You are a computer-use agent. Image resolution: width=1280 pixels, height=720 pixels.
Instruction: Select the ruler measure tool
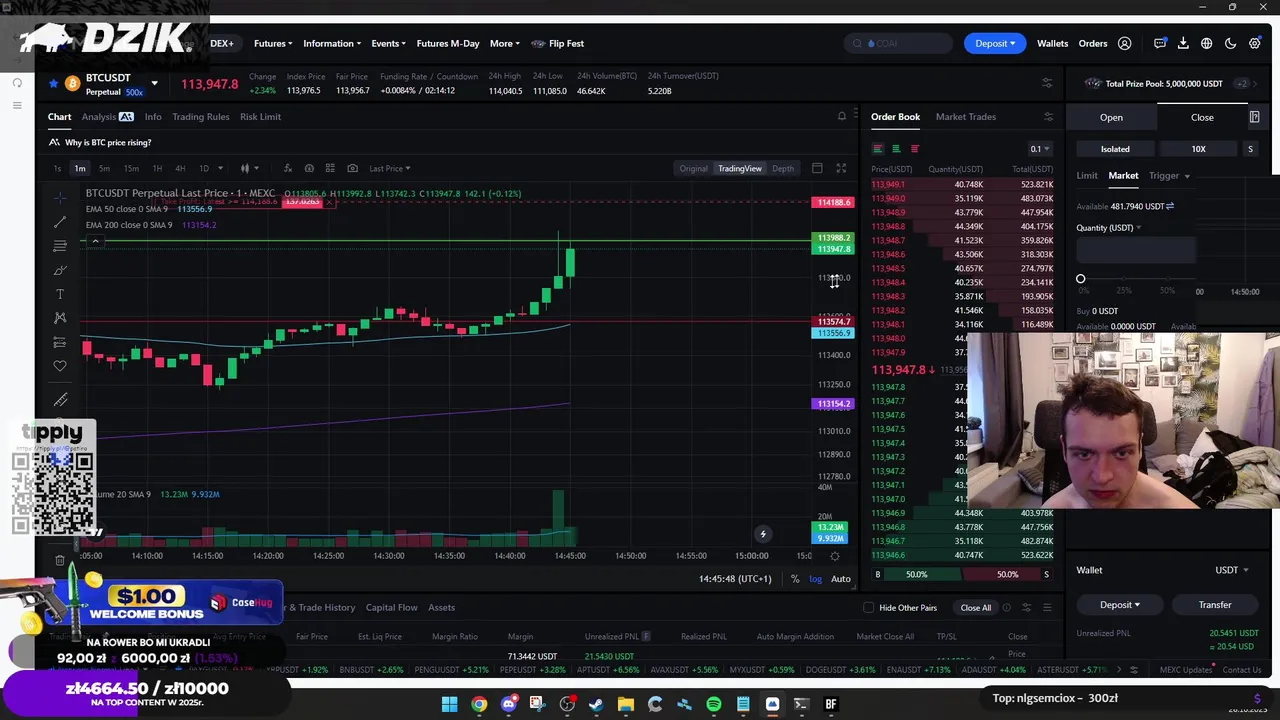(x=60, y=400)
